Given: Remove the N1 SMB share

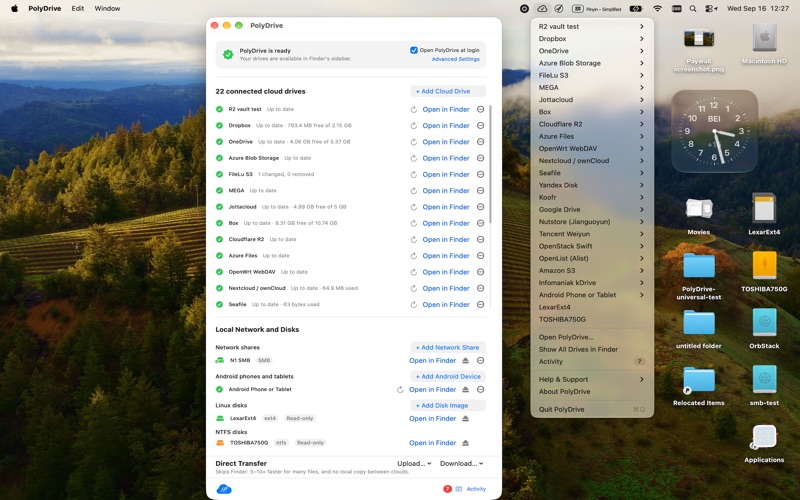Looking at the screenshot, I should pyautogui.click(x=481, y=361).
